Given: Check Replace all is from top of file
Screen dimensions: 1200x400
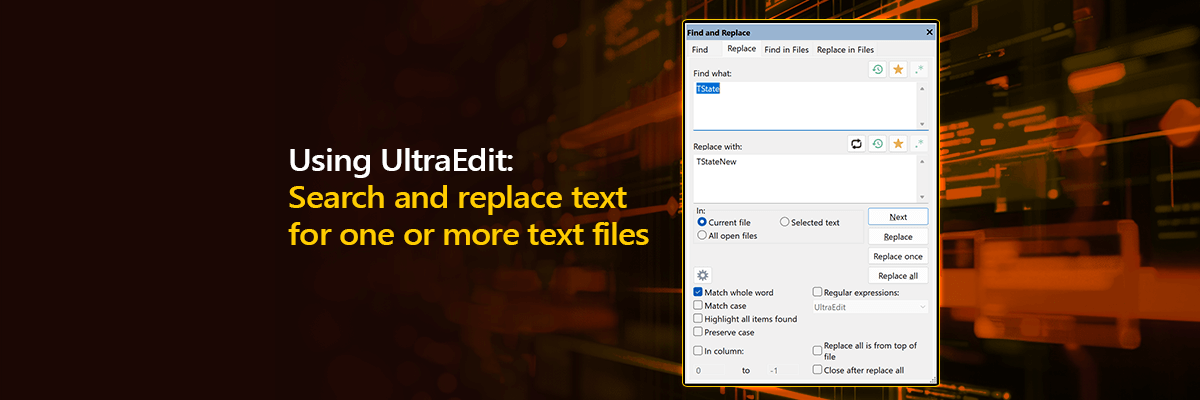Looking at the screenshot, I should click(817, 351).
